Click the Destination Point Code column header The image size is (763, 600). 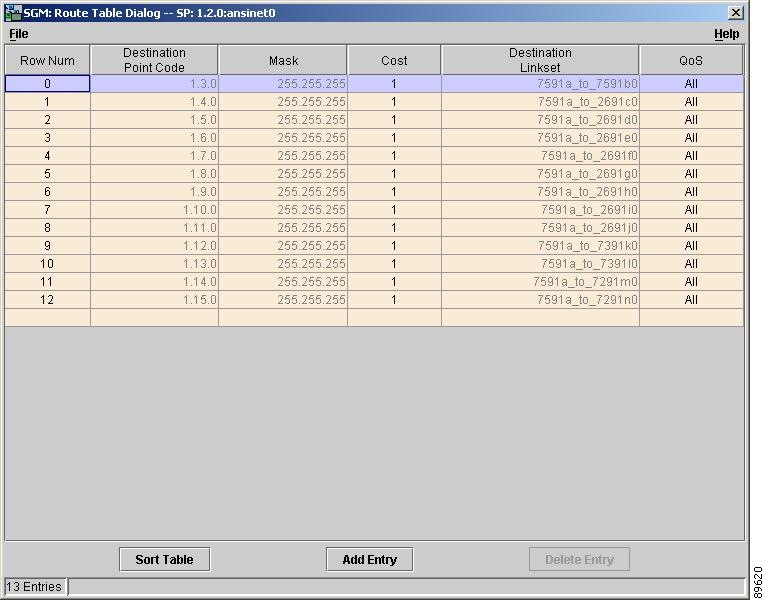[154, 60]
